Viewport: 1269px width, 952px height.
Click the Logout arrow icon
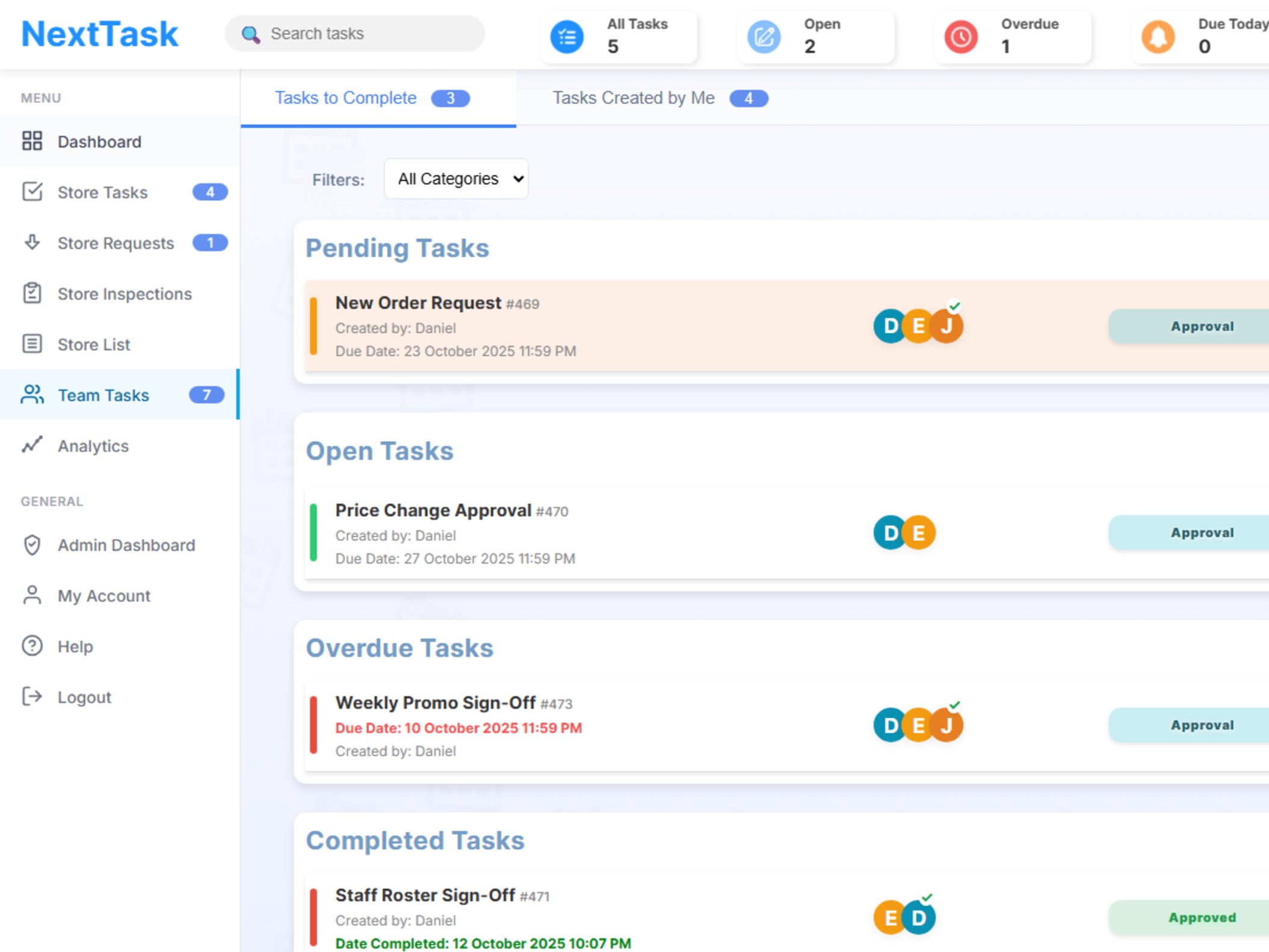(32, 696)
